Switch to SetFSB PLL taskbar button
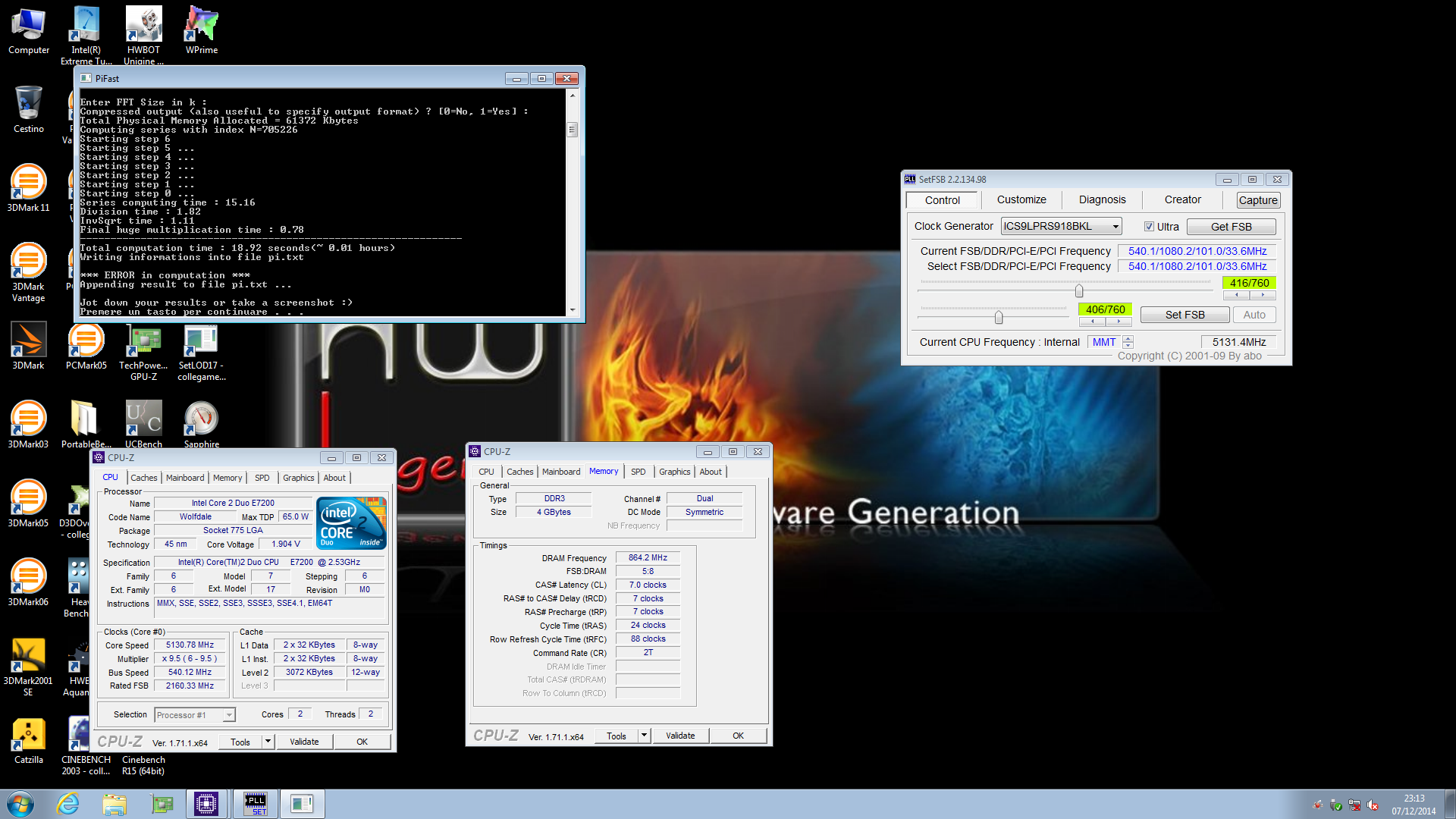 tap(255, 804)
